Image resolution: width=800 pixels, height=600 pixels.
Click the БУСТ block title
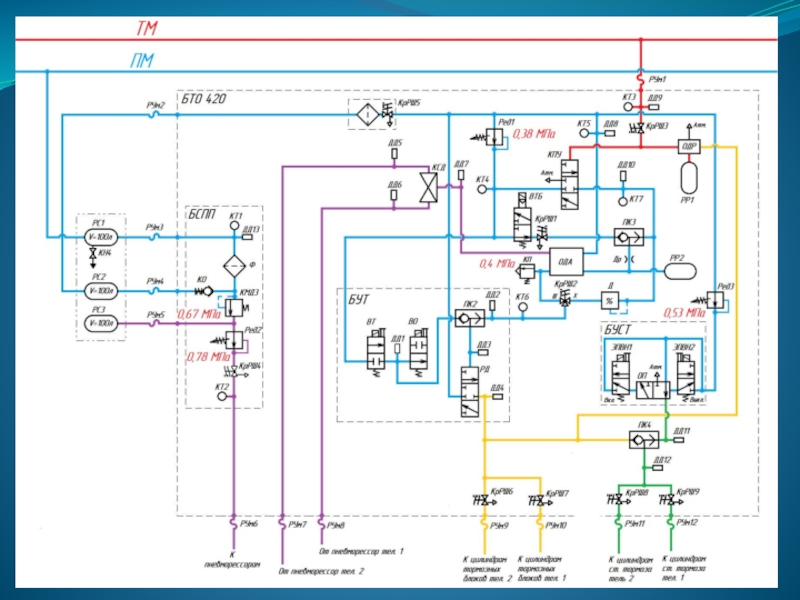click(617, 330)
